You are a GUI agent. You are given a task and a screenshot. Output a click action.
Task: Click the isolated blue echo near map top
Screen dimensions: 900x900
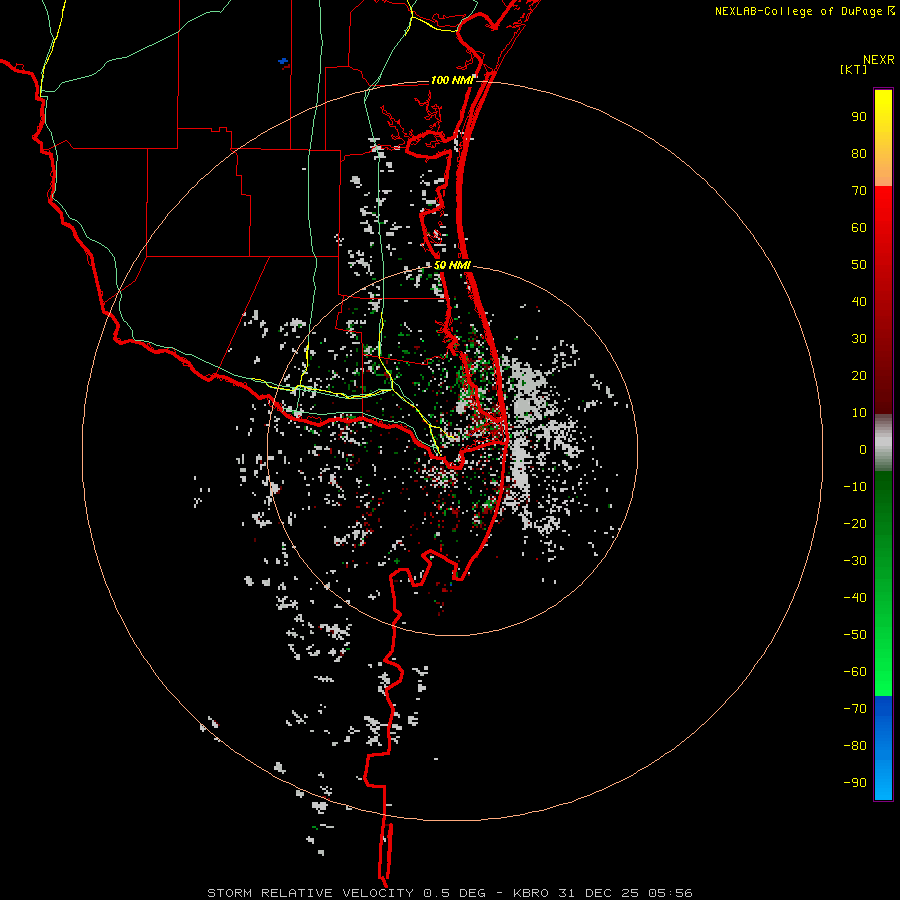click(283, 61)
